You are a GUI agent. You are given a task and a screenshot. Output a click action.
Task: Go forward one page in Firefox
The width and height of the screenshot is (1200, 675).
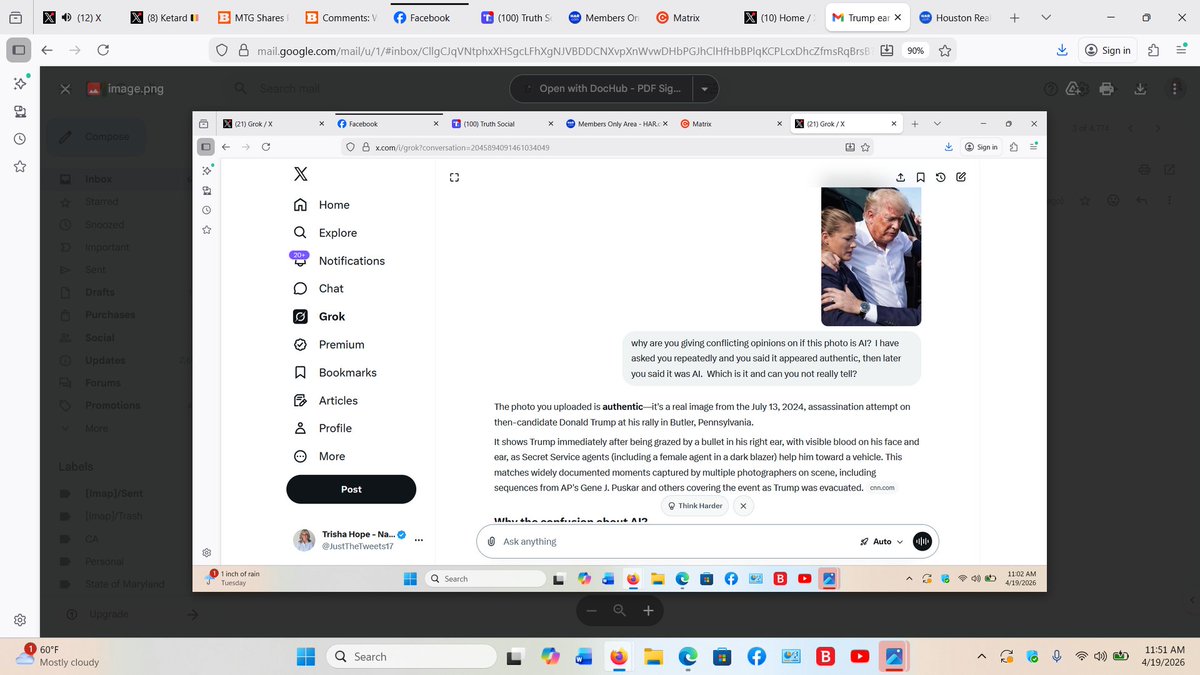pyautogui.click(x=75, y=50)
